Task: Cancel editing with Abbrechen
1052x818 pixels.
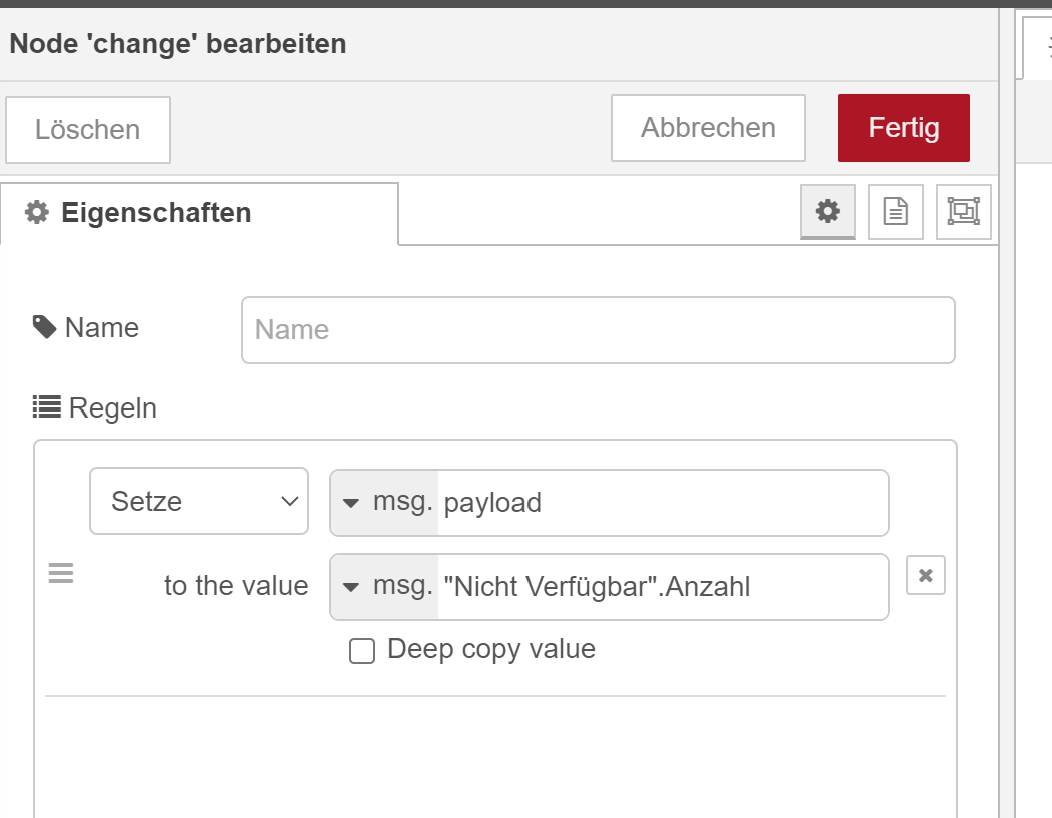Action: 708,127
